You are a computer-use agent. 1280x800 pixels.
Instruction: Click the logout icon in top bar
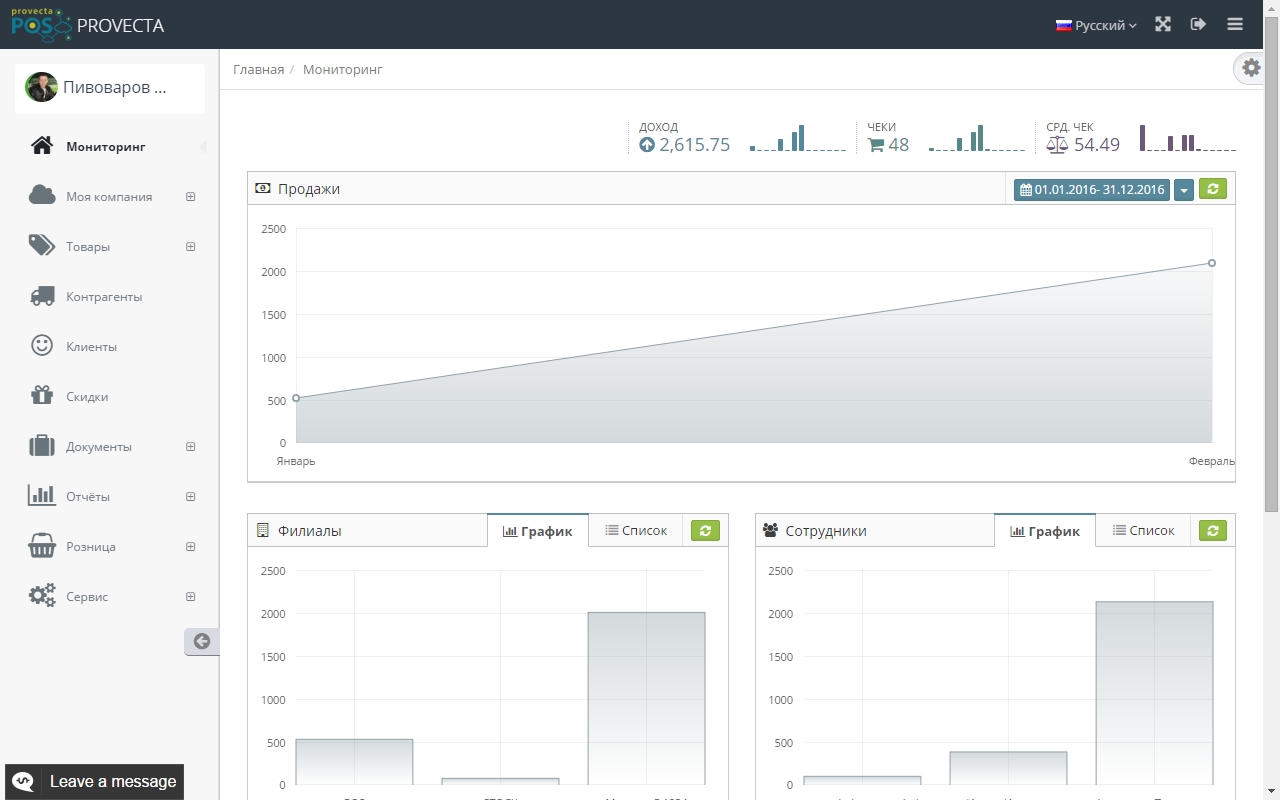[x=1198, y=25]
